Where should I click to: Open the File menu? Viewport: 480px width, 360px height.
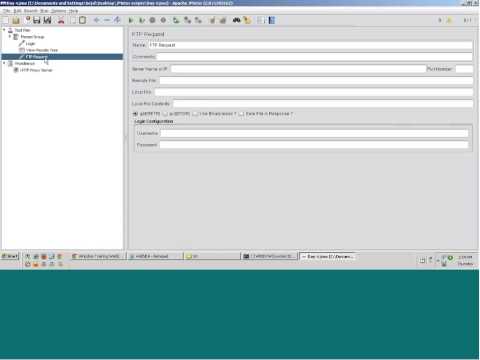6,11
